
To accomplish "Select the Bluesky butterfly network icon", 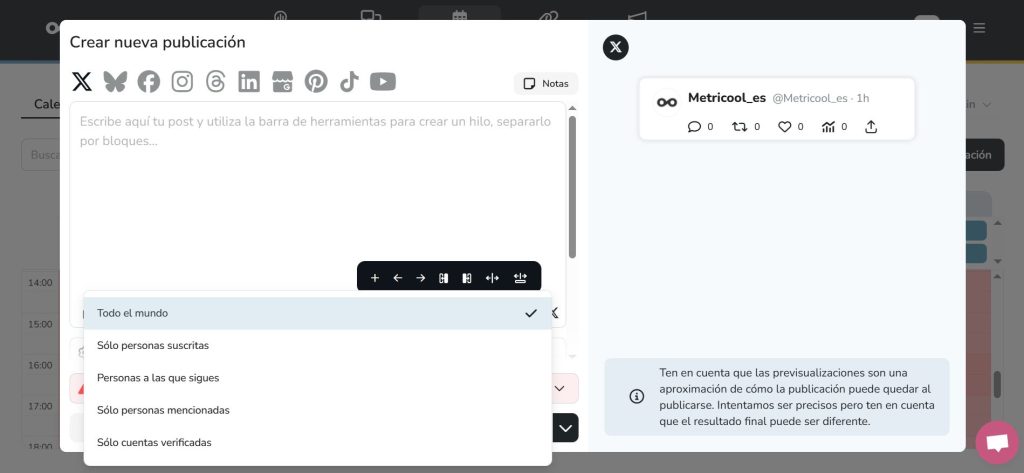I will (115, 82).
